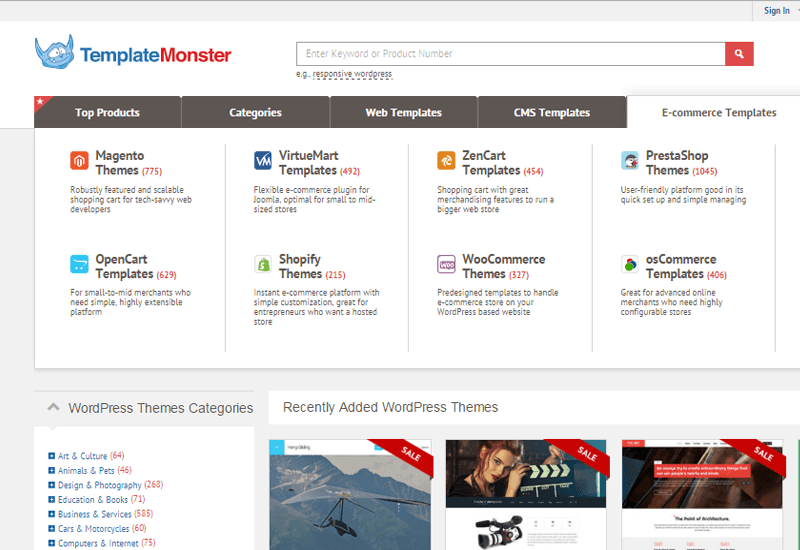
Task: Click Computers & Internet category link
Action: point(98,543)
